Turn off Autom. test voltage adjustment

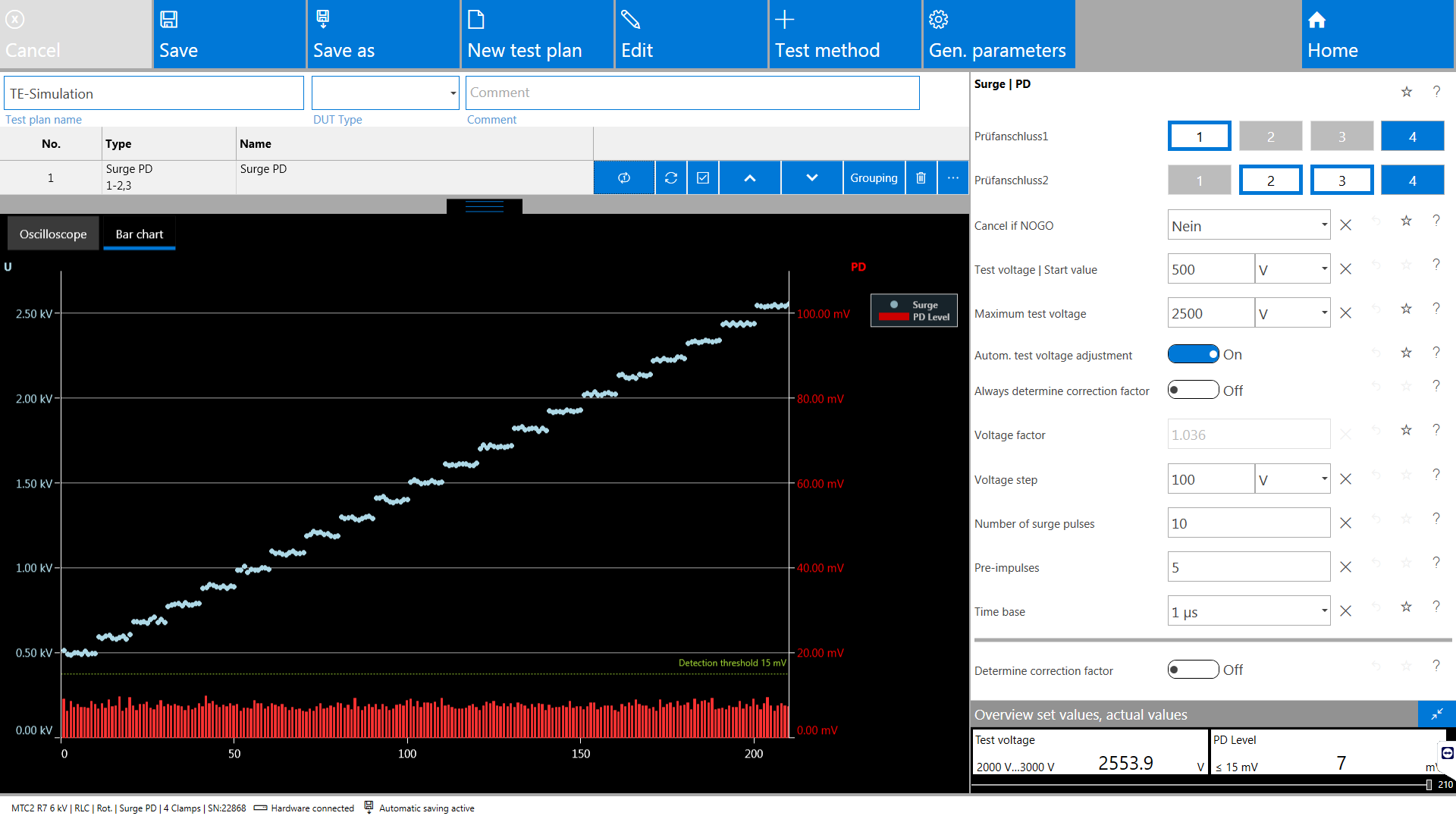(x=1193, y=354)
